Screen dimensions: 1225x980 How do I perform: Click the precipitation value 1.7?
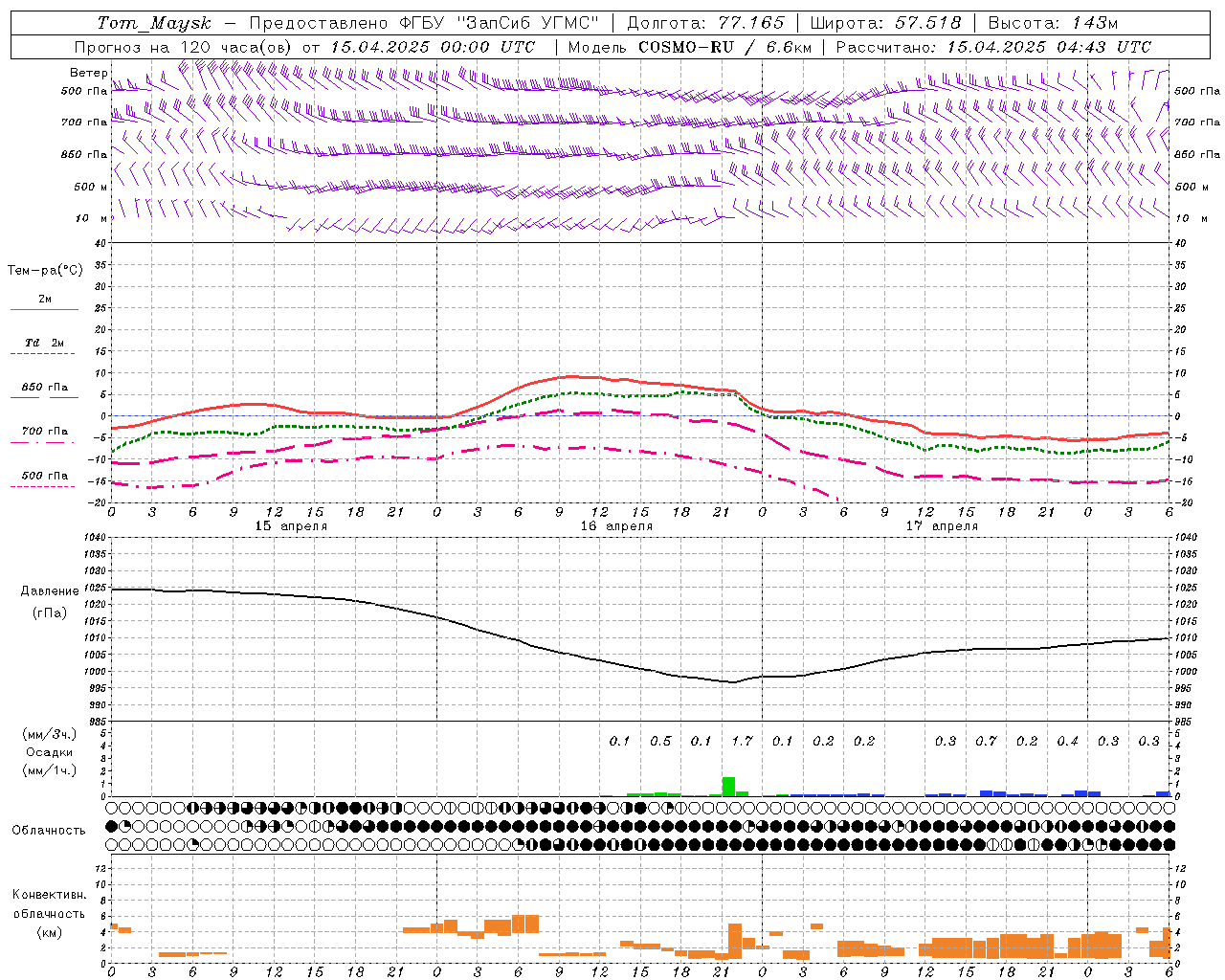point(742,741)
